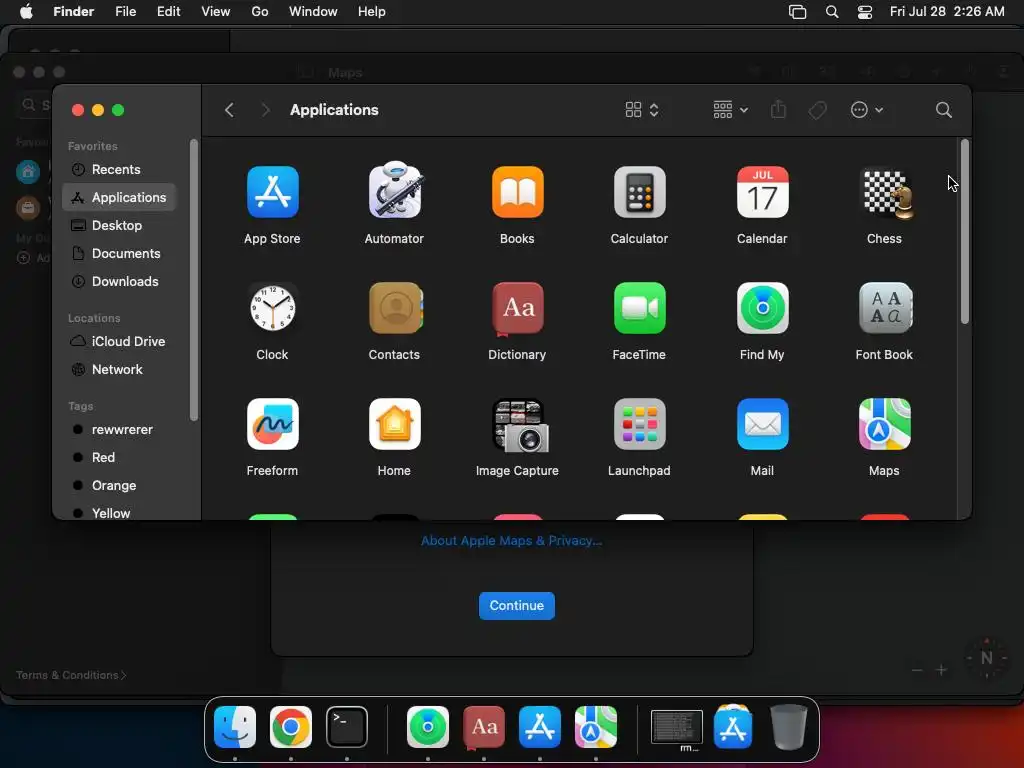
Task: Select the Red tag in sidebar
Action: 119,458
